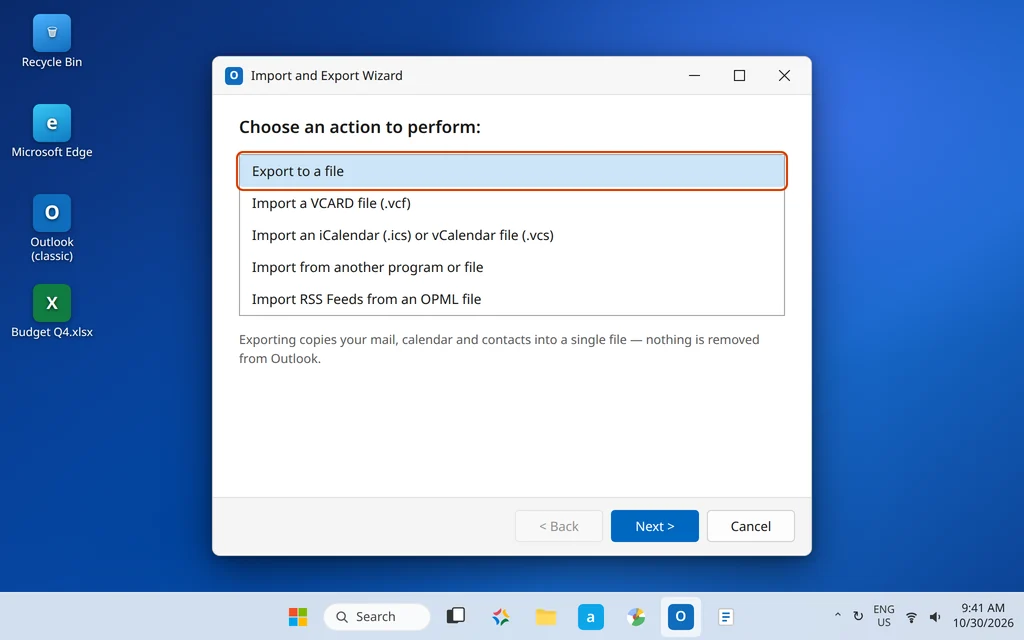Open ENG US language switcher
The height and width of the screenshot is (640, 1024).
pyautogui.click(x=884, y=616)
